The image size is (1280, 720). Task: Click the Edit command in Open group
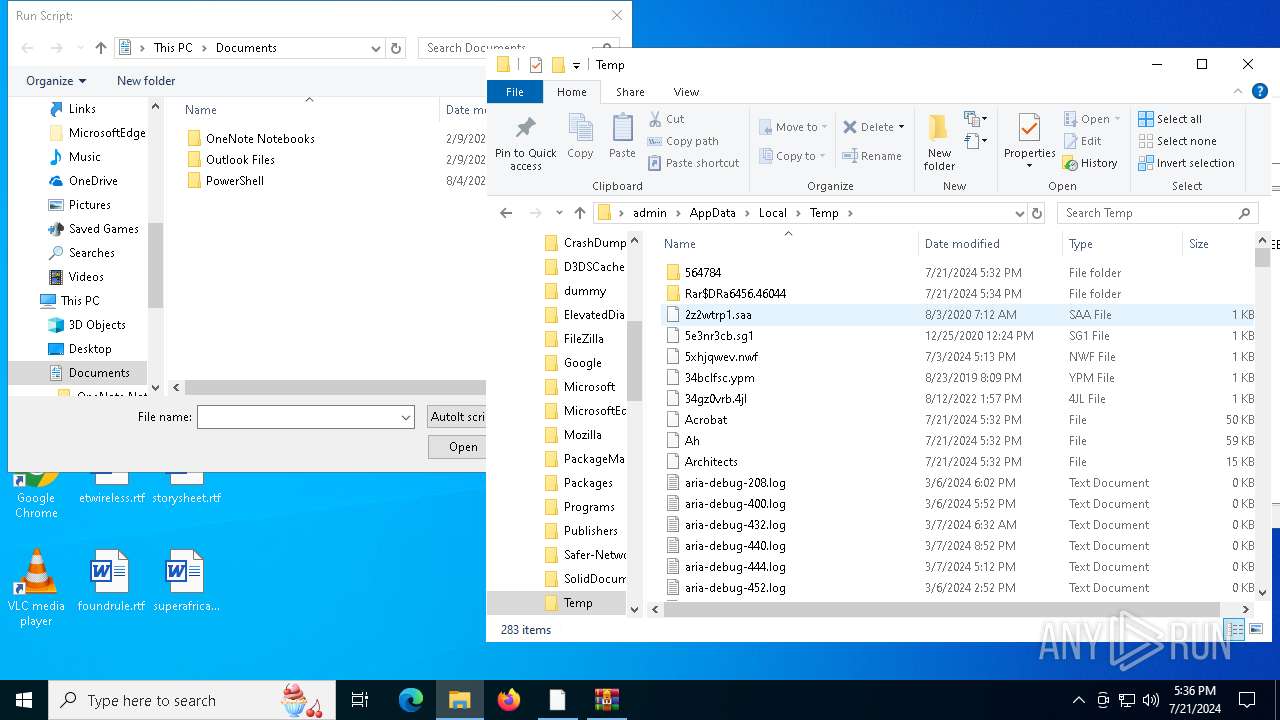click(x=1082, y=141)
